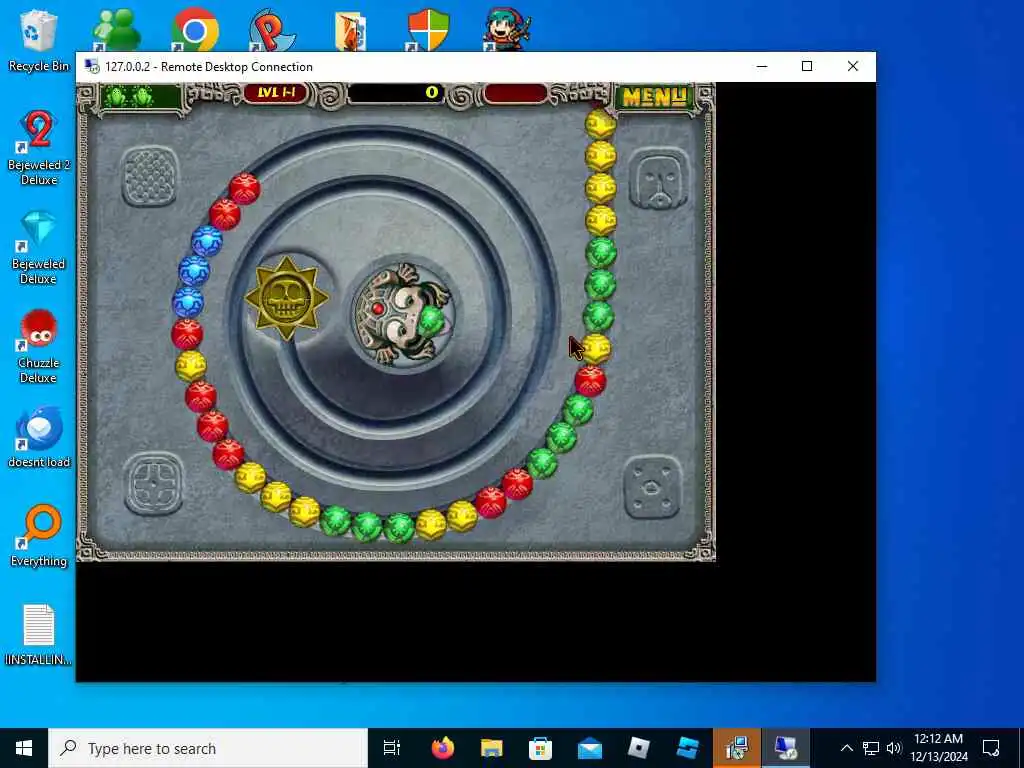
Task: Click the Zuma score counter showing 0
Action: pyautogui.click(x=396, y=93)
